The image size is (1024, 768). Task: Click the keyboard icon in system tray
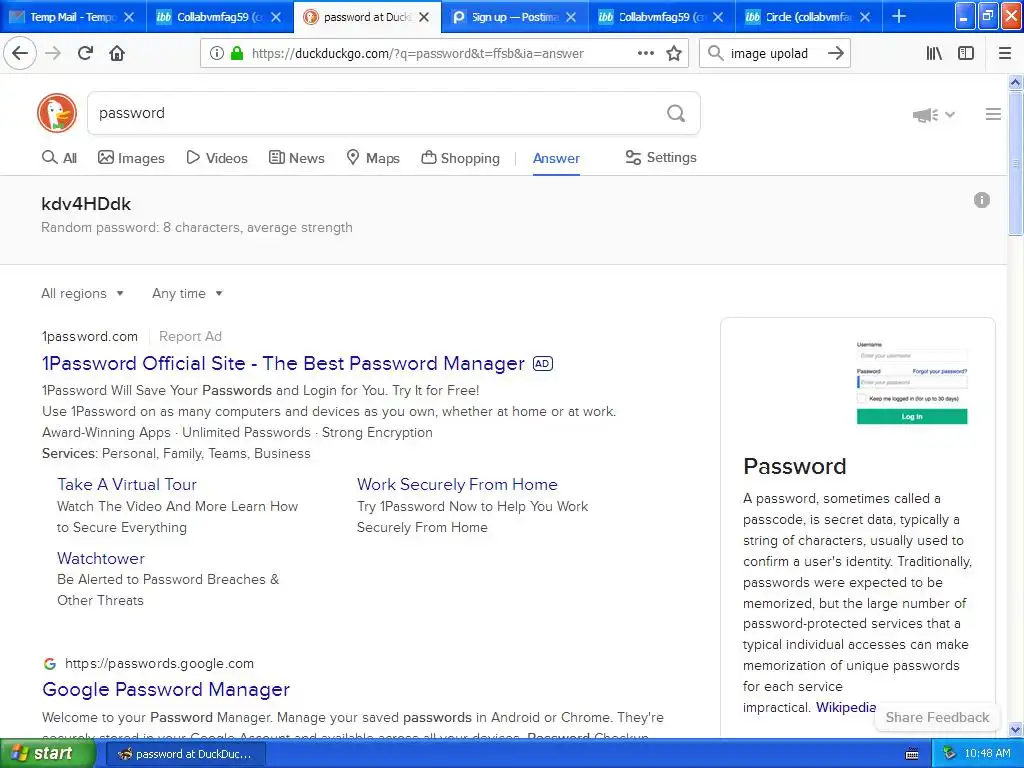click(912, 754)
